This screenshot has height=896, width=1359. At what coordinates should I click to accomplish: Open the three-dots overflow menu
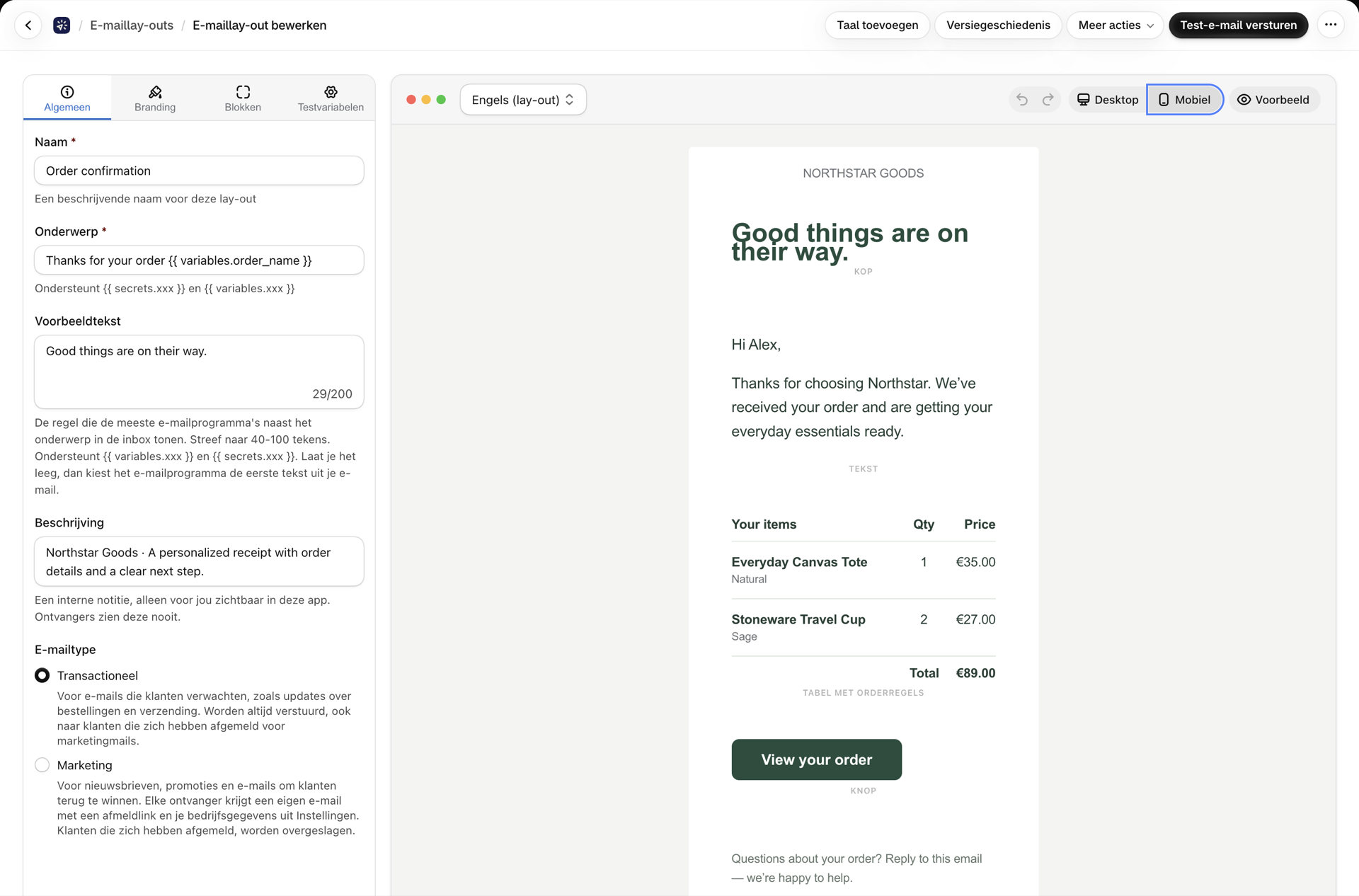[1331, 25]
